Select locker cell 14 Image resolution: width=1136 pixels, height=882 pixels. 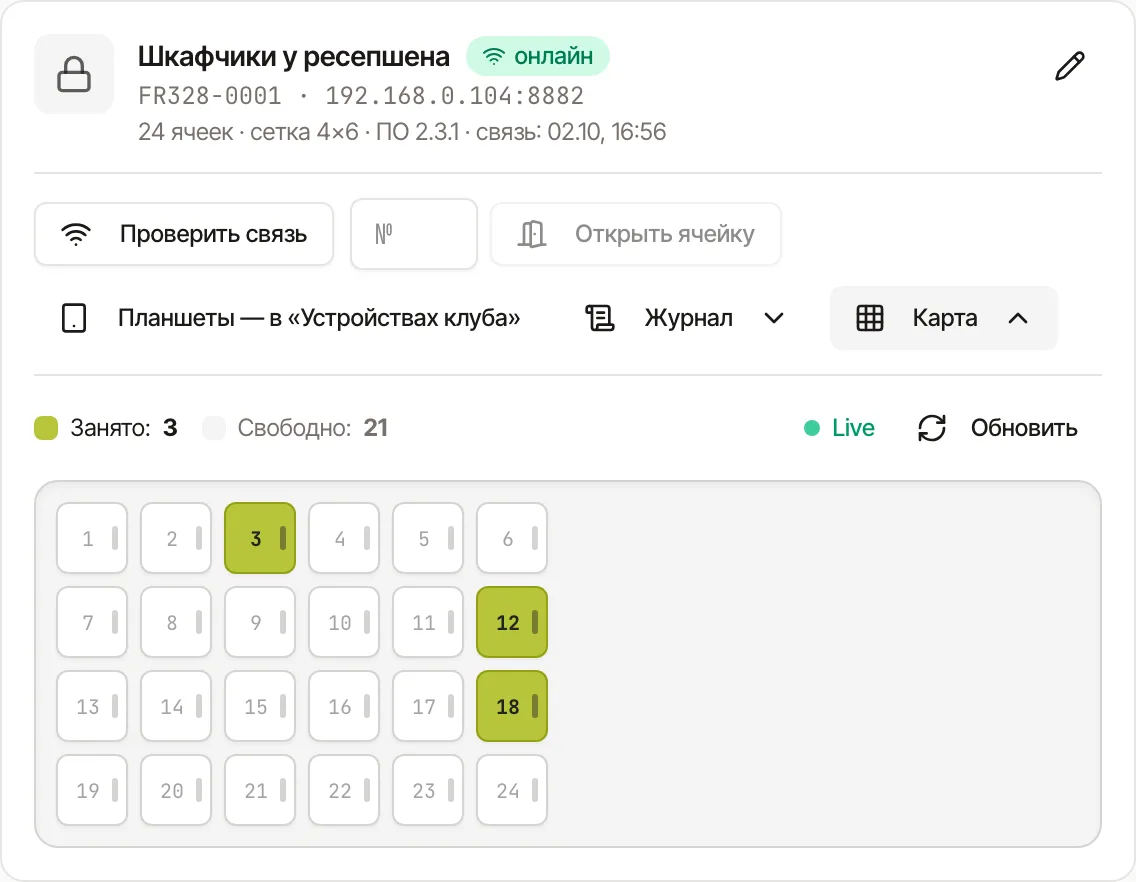click(176, 707)
